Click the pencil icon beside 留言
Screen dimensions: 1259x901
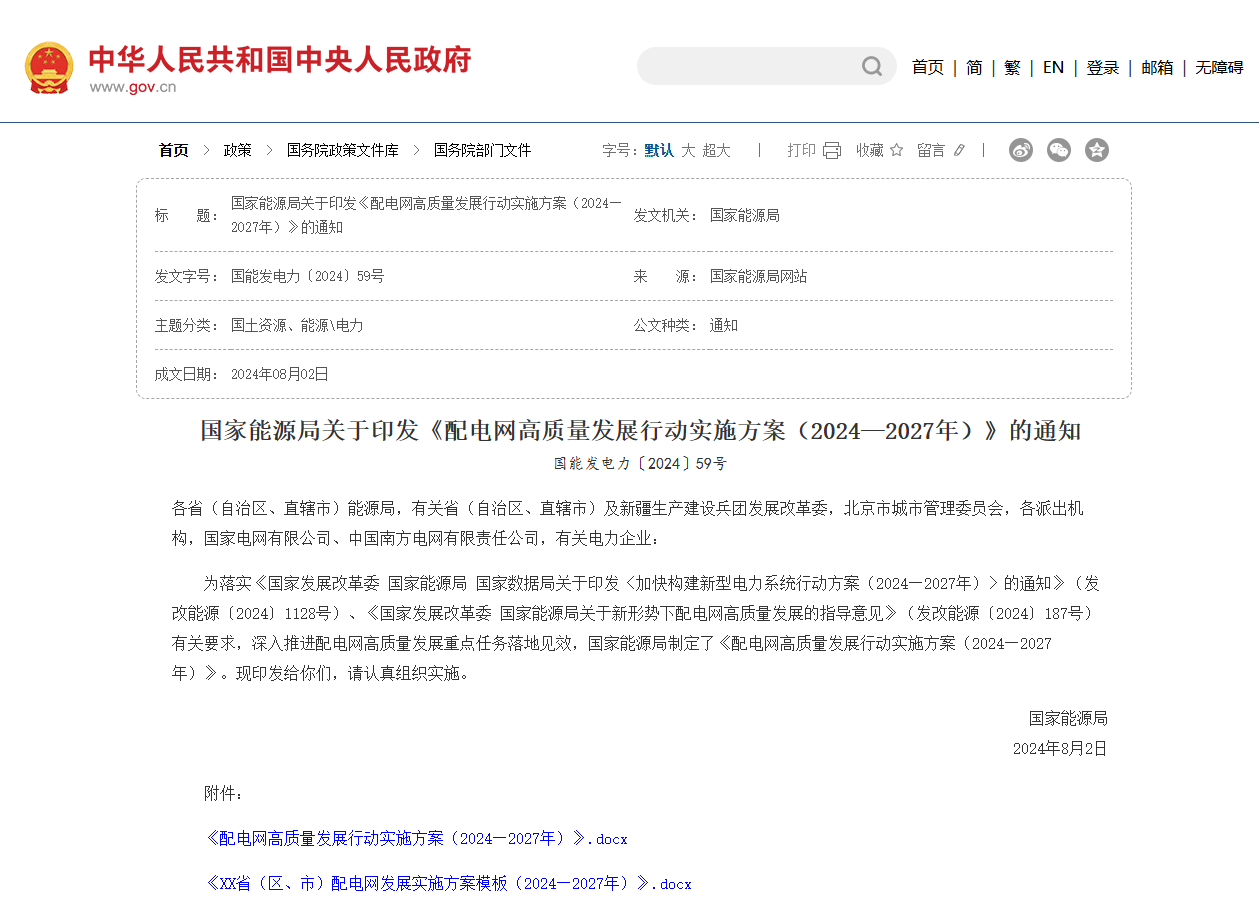(959, 150)
